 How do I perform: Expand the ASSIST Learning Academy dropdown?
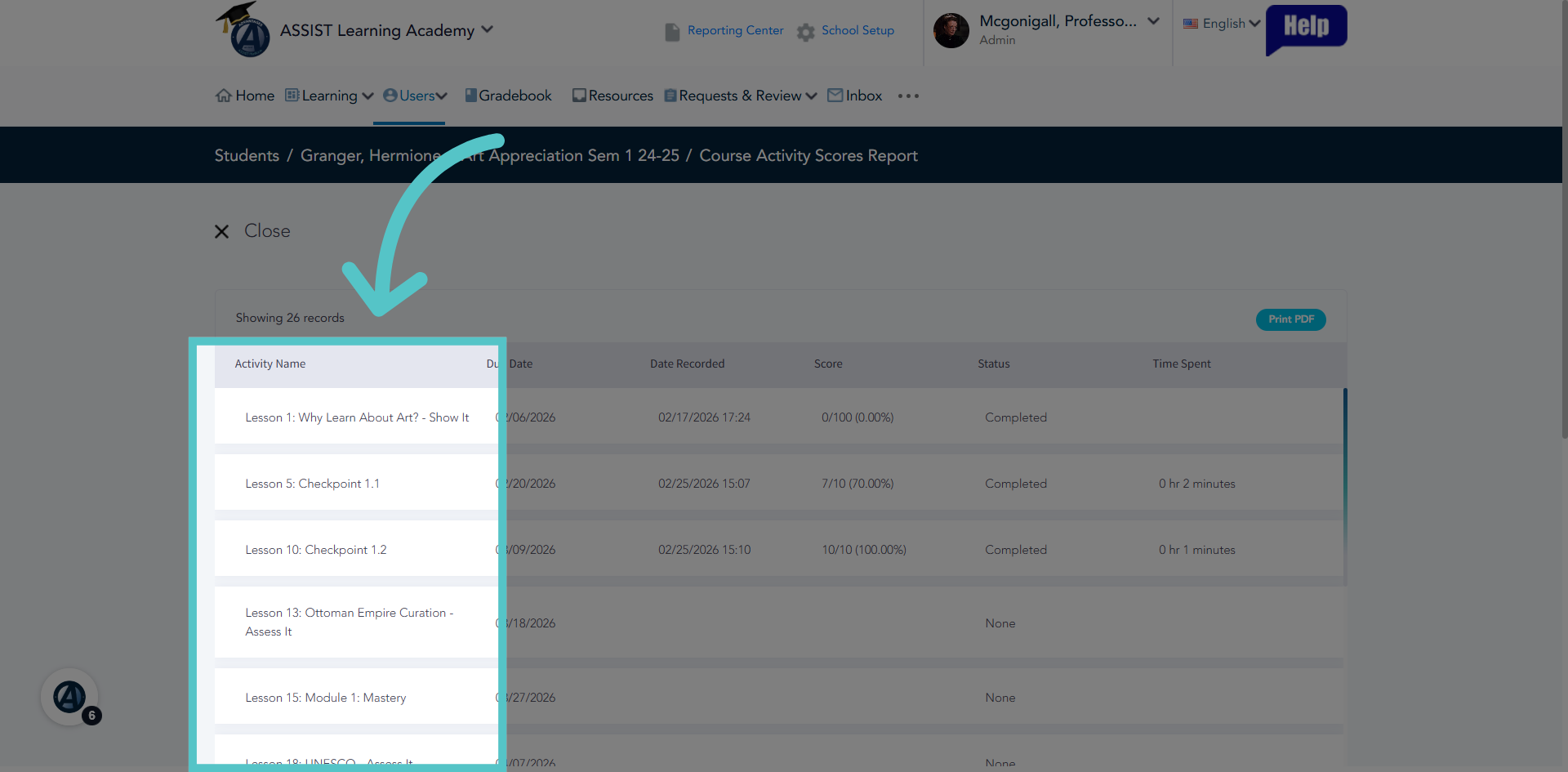(x=488, y=29)
